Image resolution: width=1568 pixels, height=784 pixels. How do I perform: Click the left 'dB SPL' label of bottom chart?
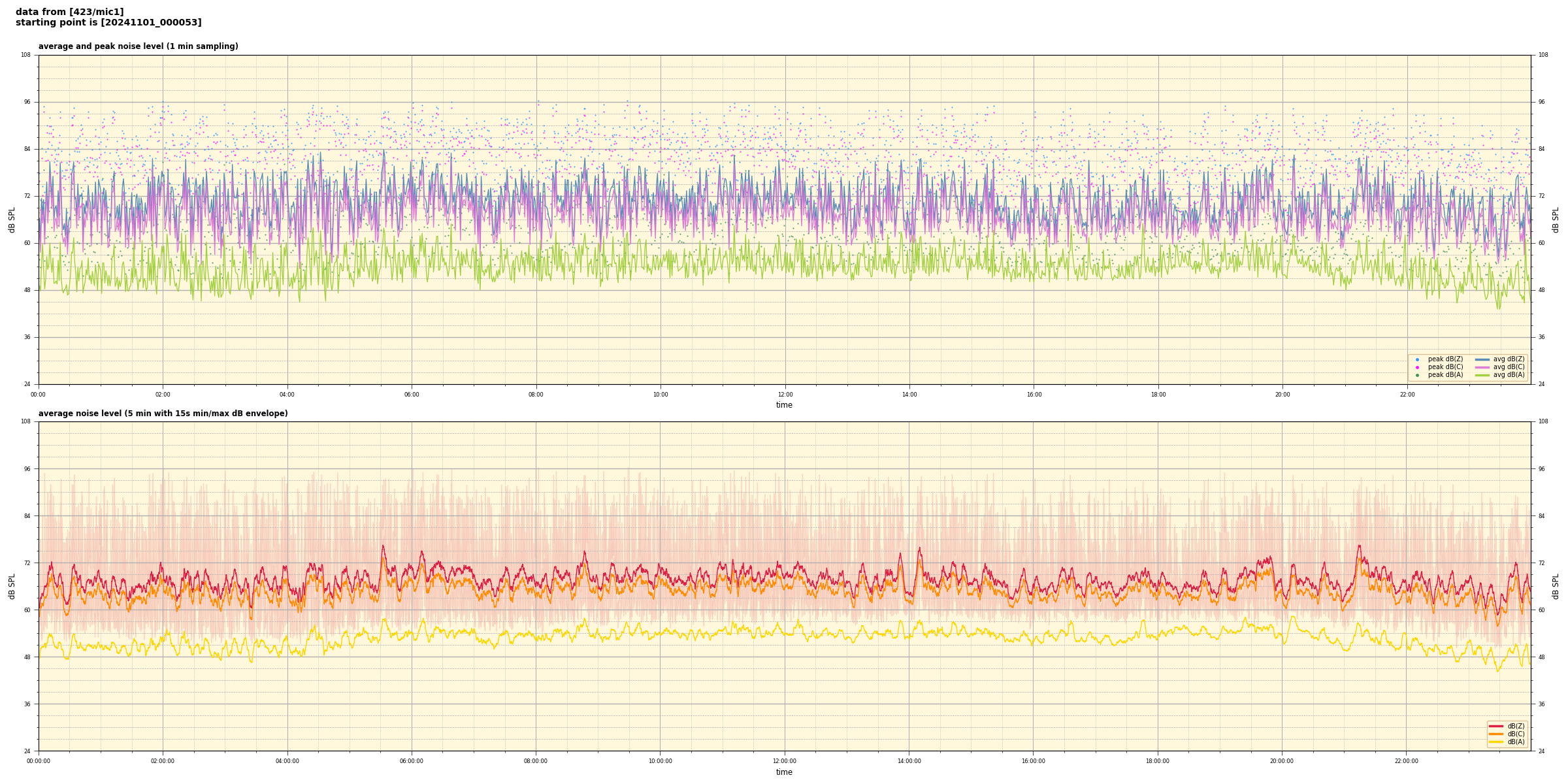(12, 586)
